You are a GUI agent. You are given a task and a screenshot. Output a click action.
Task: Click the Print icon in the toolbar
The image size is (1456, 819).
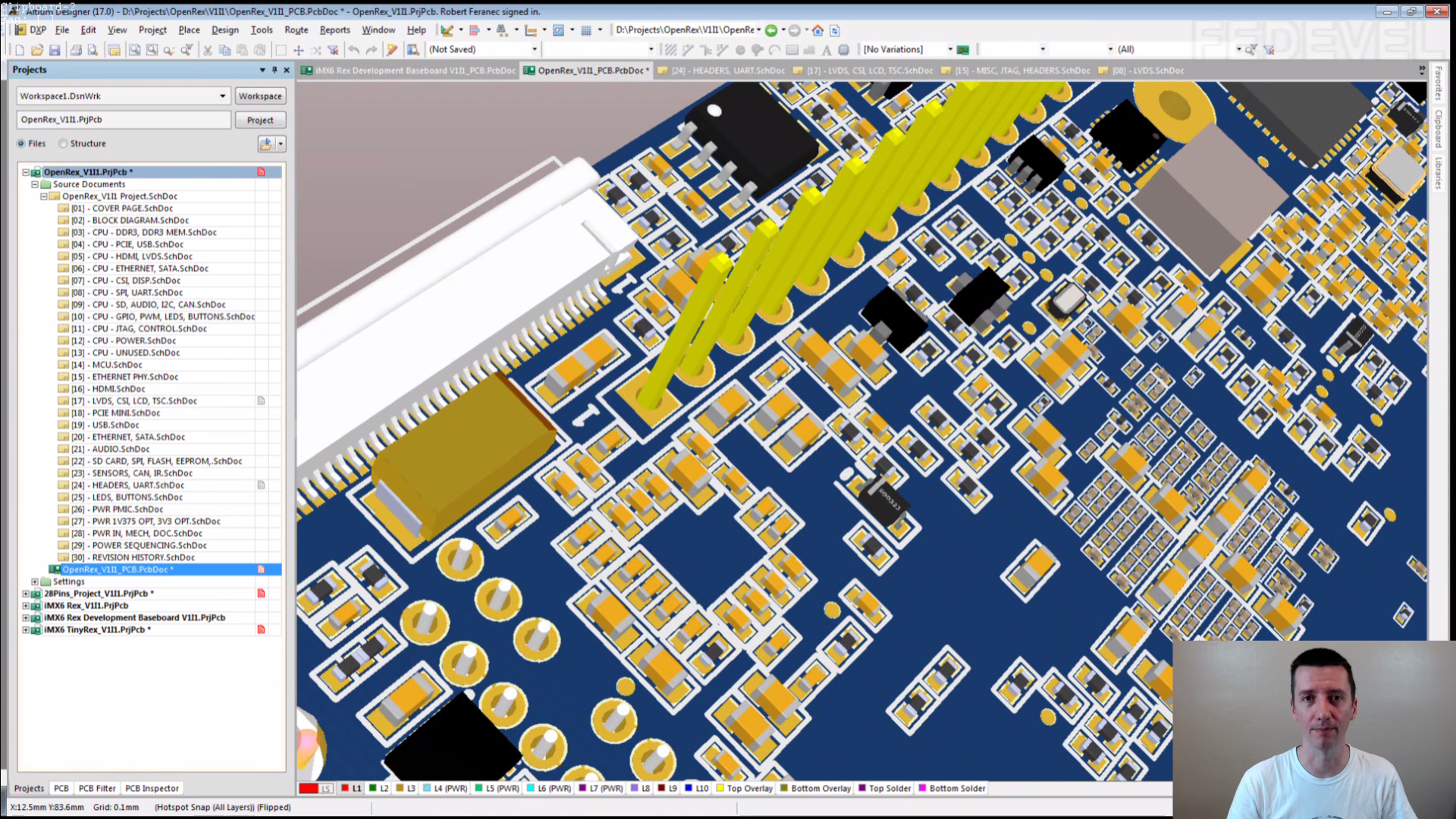click(75, 50)
